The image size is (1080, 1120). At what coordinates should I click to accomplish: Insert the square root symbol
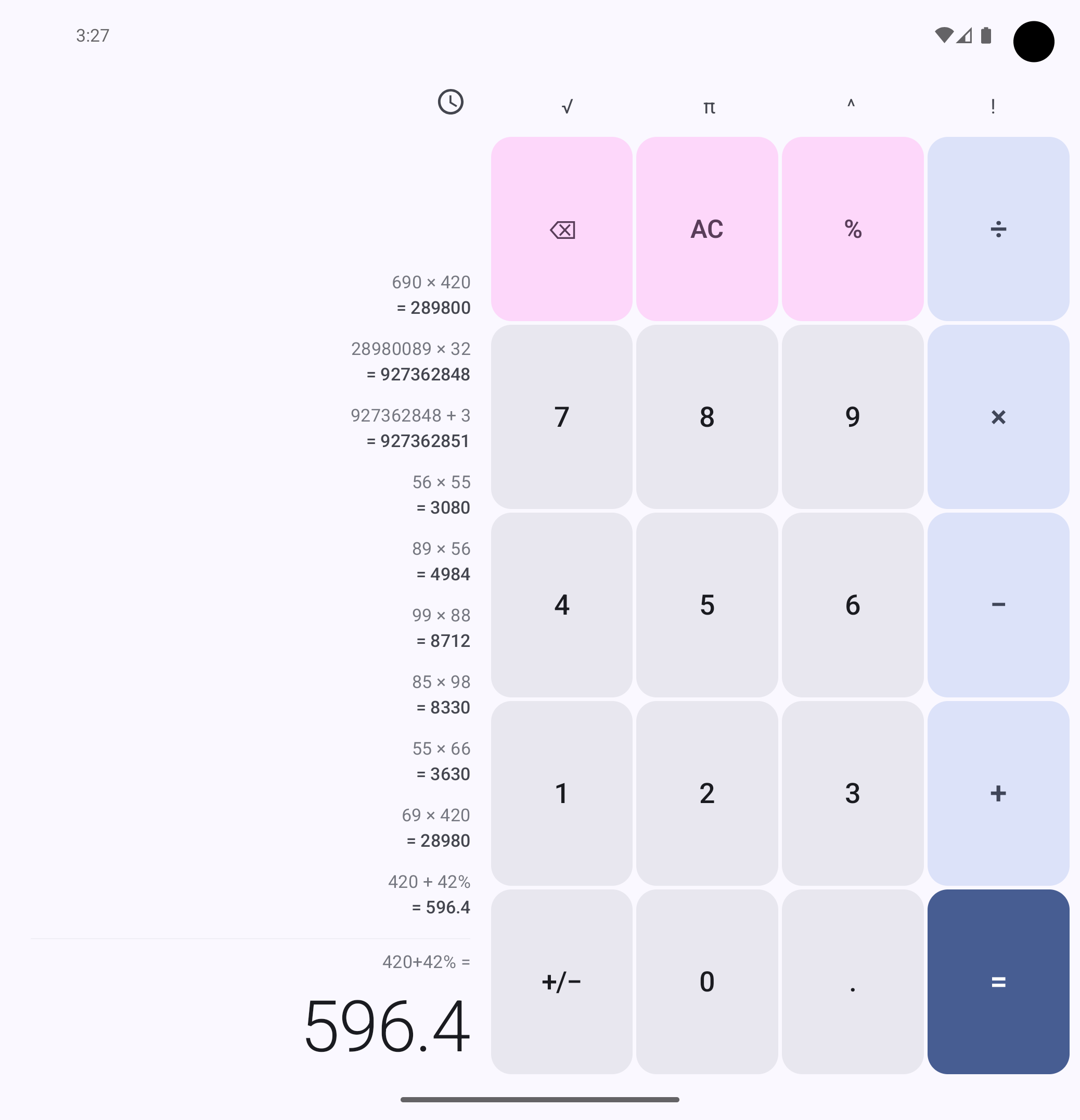click(567, 106)
